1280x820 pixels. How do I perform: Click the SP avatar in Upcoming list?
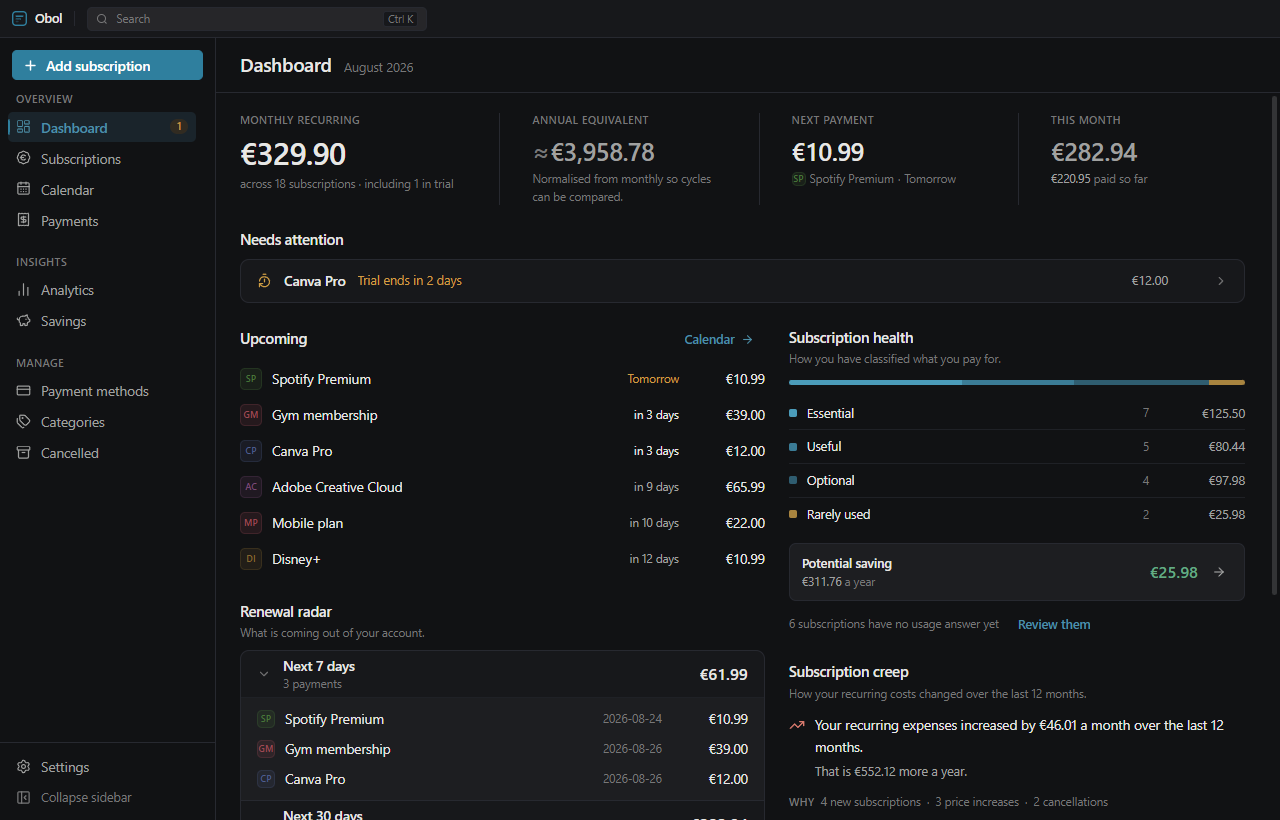point(251,379)
